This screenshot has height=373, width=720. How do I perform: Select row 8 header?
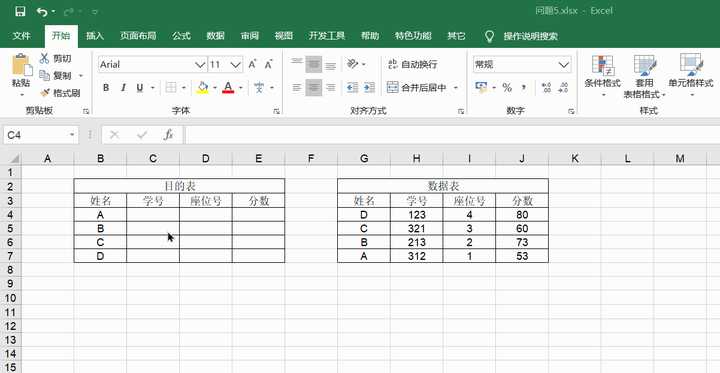coord(11,270)
